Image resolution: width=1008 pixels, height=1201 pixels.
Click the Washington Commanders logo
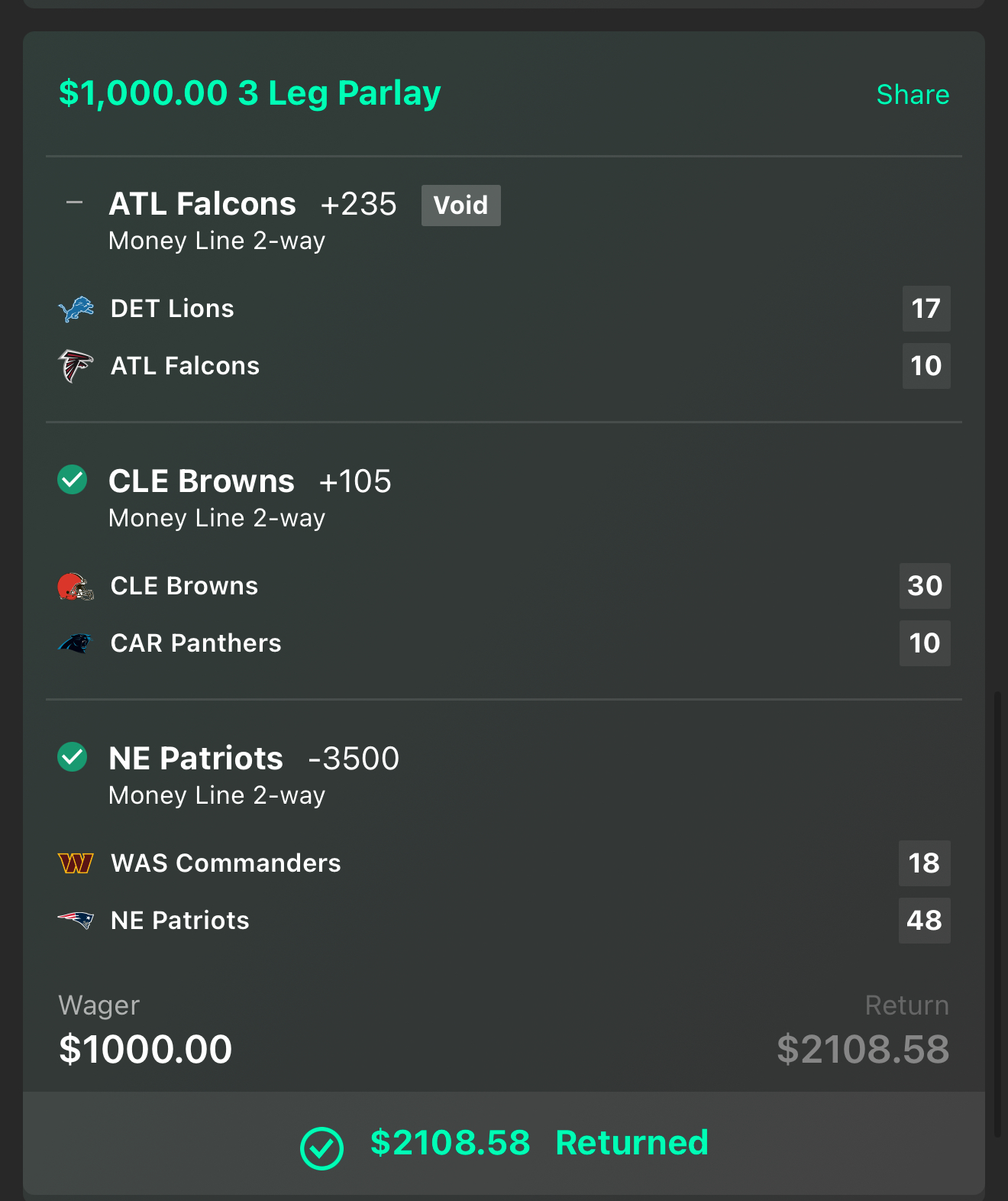click(76, 863)
